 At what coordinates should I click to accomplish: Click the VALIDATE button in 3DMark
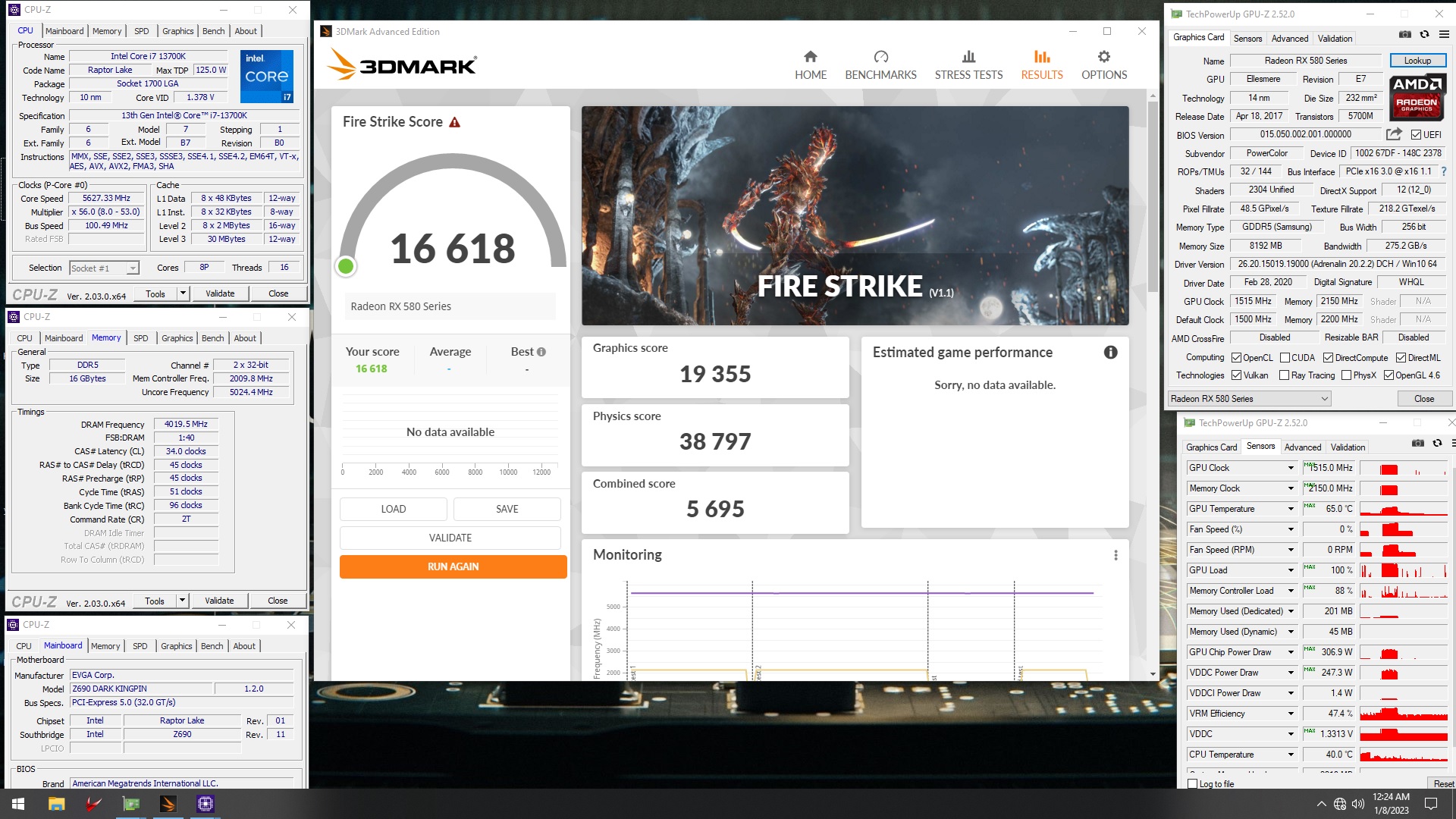pyautogui.click(x=450, y=538)
